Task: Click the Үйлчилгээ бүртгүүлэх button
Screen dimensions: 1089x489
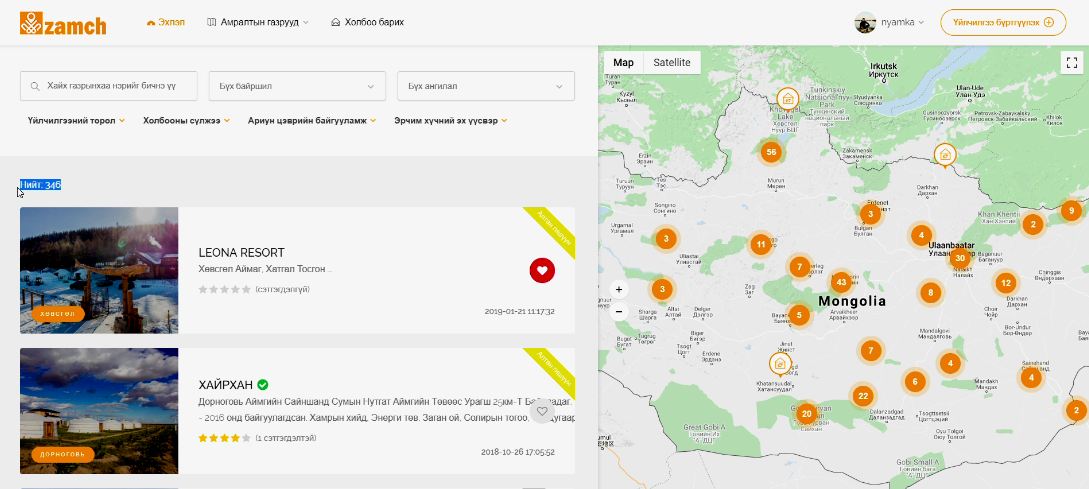Action: pyautogui.click(x=1003, y=22)
